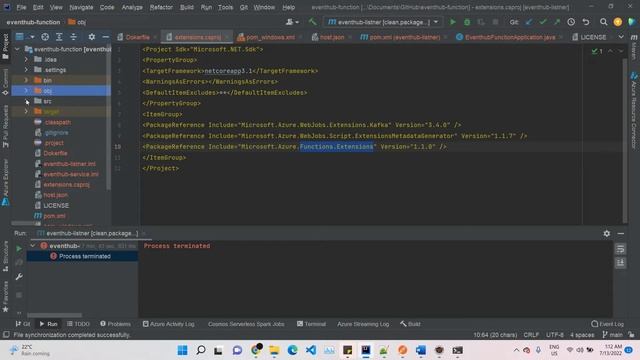Collapse all project tree nodes icon
Viewport: 640px width, 360px height.
click(73, 37)
